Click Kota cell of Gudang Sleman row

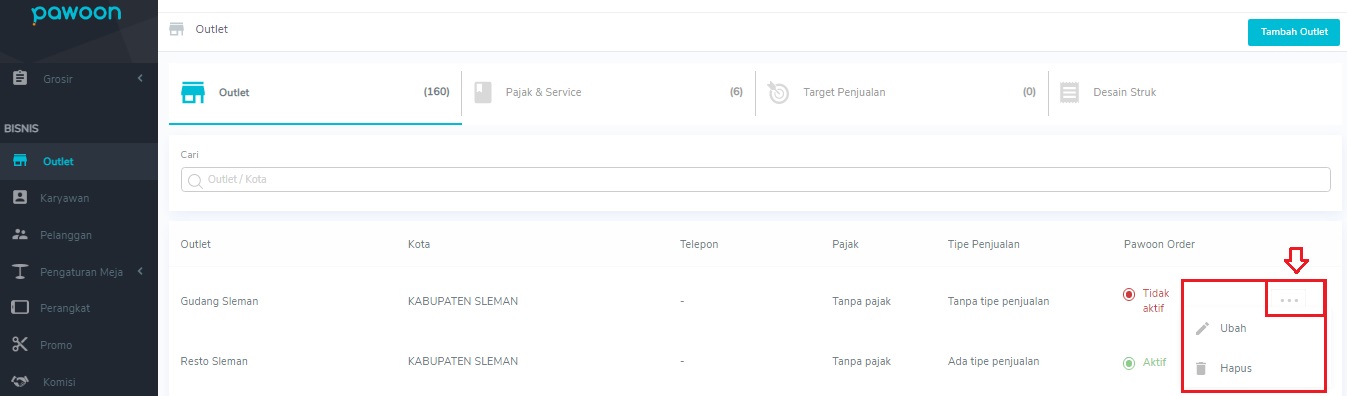coord(463,301)
